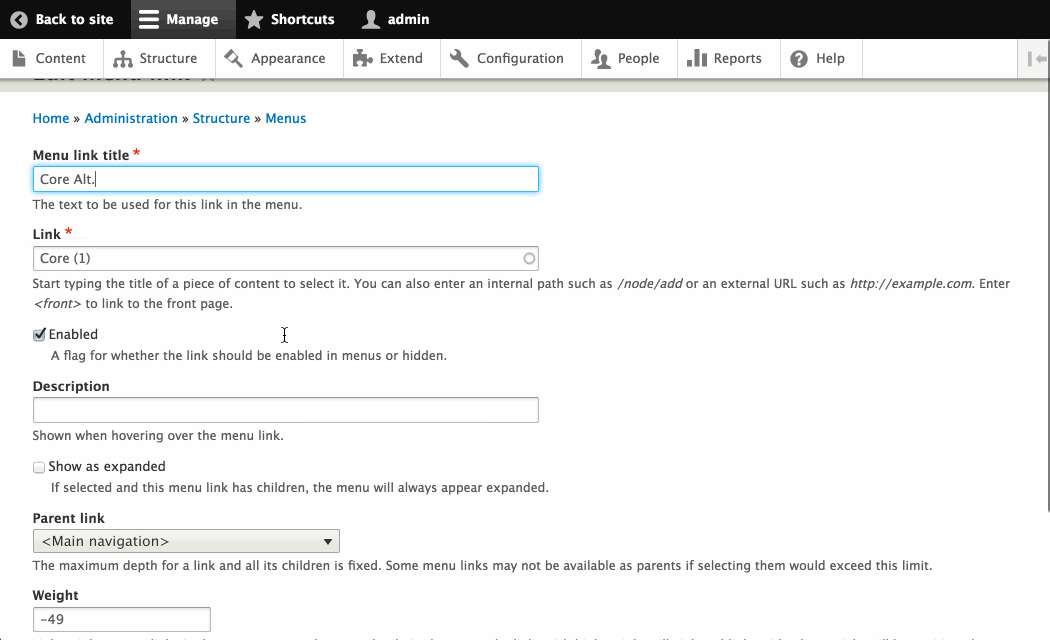Open the Help menu label
1050x640 pixels.
830,58
